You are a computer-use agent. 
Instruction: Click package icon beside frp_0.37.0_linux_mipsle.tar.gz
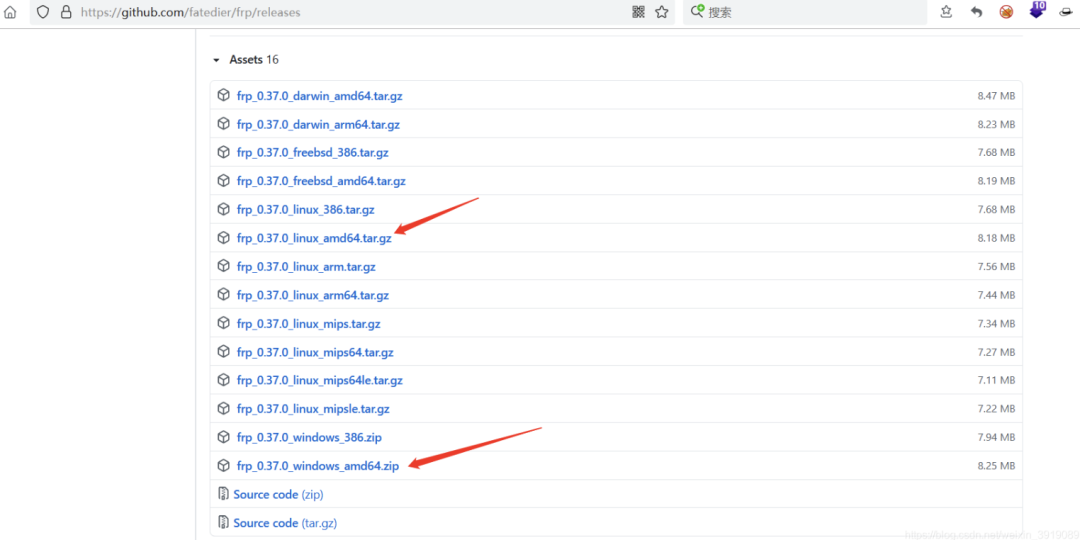223,408
